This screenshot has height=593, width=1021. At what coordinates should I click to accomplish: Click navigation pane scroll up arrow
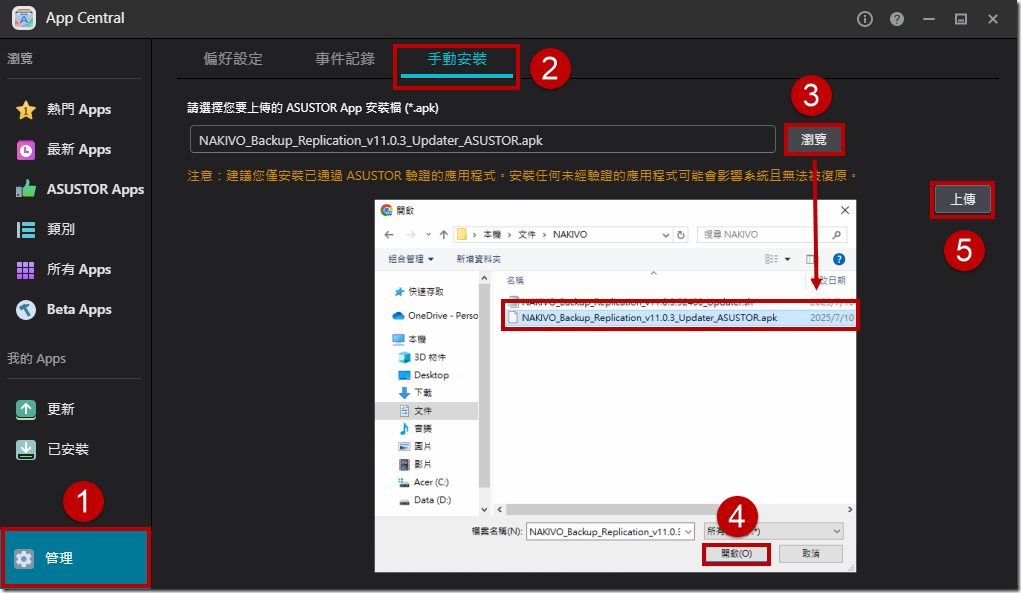click(x=484, y=278)
